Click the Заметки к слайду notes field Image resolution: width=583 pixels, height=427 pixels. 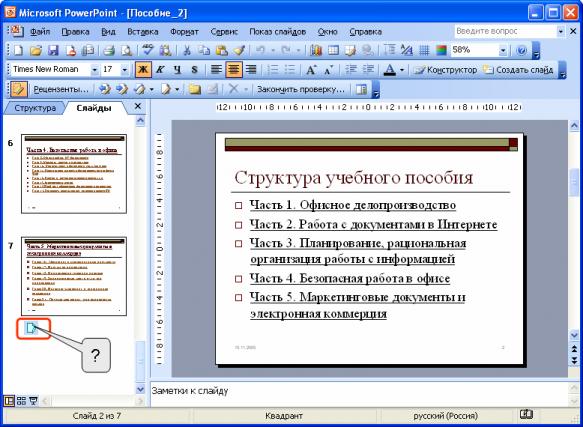[x=359, y=394]
